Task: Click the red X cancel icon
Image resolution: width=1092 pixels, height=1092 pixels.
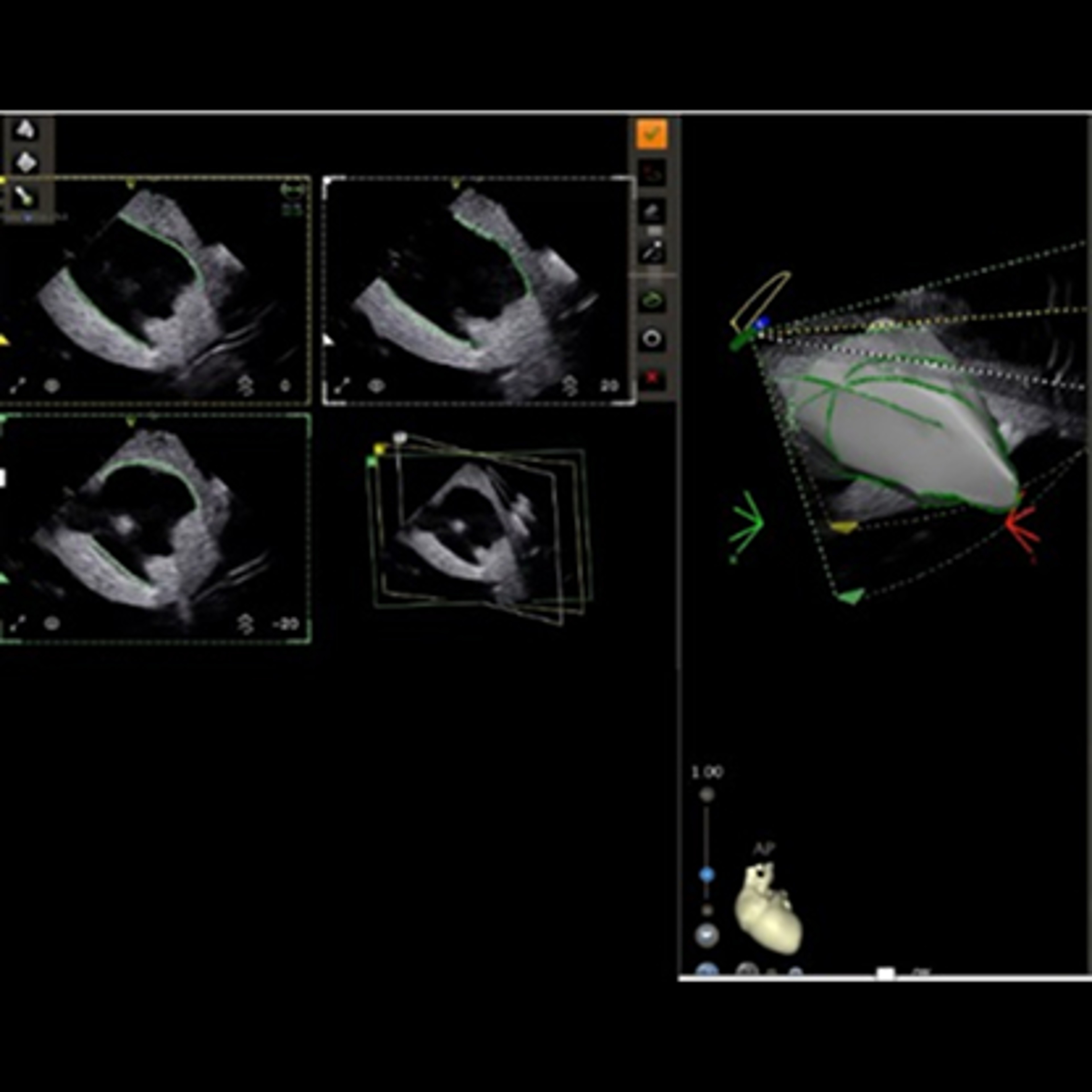Action: tap(652, 377)
